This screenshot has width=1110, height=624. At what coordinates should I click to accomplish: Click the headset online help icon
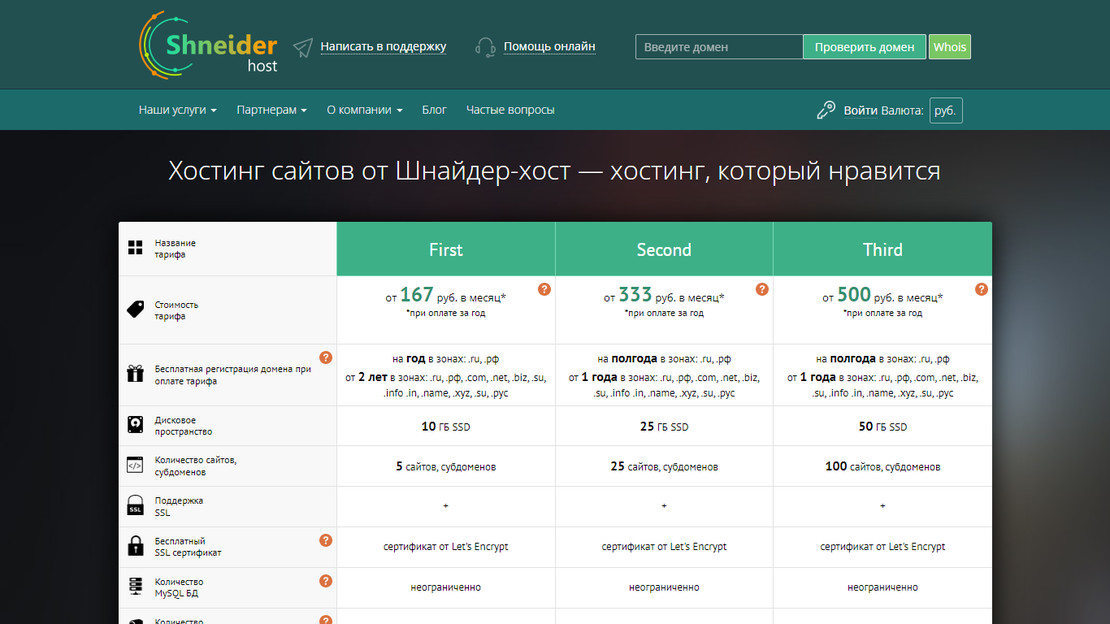(485, 47)
